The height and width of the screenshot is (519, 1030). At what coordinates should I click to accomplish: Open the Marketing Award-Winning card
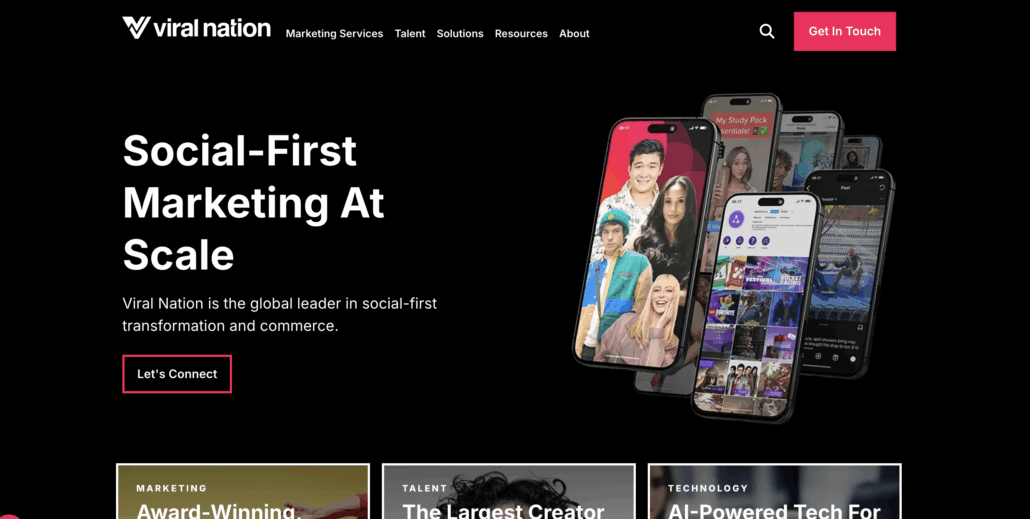tap(243, 491)
